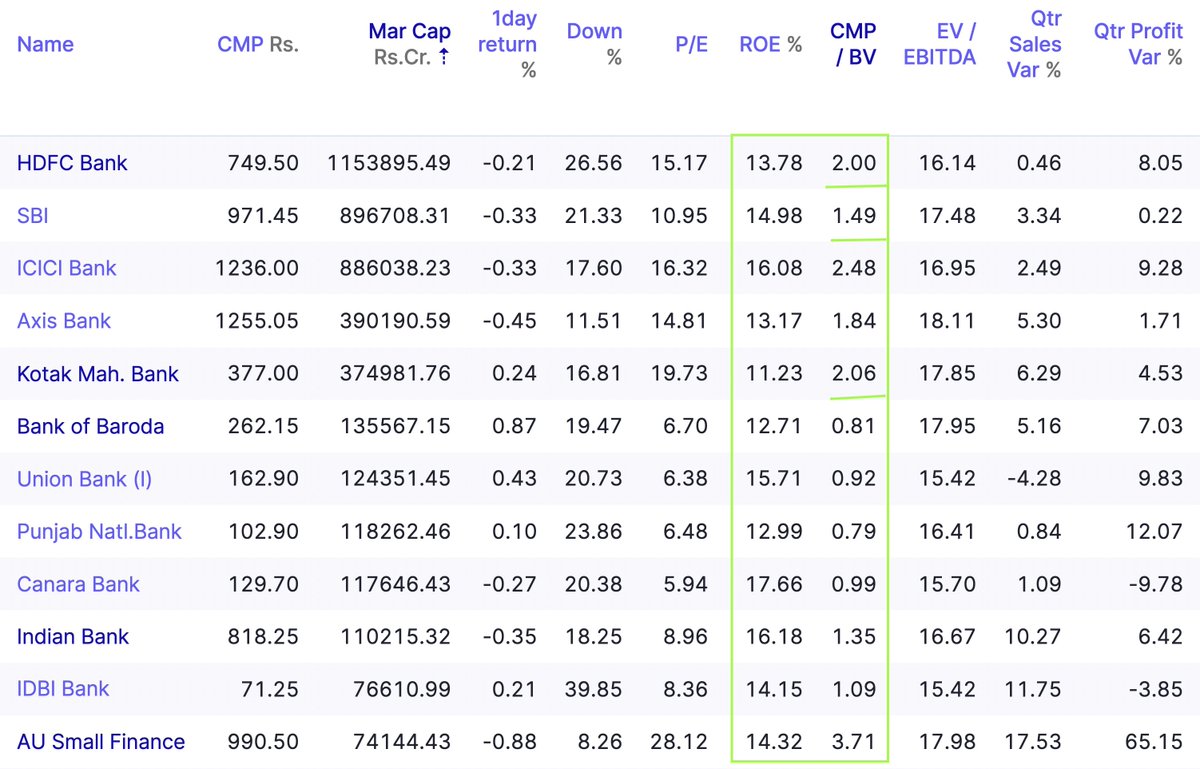Screen dimensions: 1200x769
Task: Sort by Mar Cap Rs.Cr. header
Action: tap(410, 44)
